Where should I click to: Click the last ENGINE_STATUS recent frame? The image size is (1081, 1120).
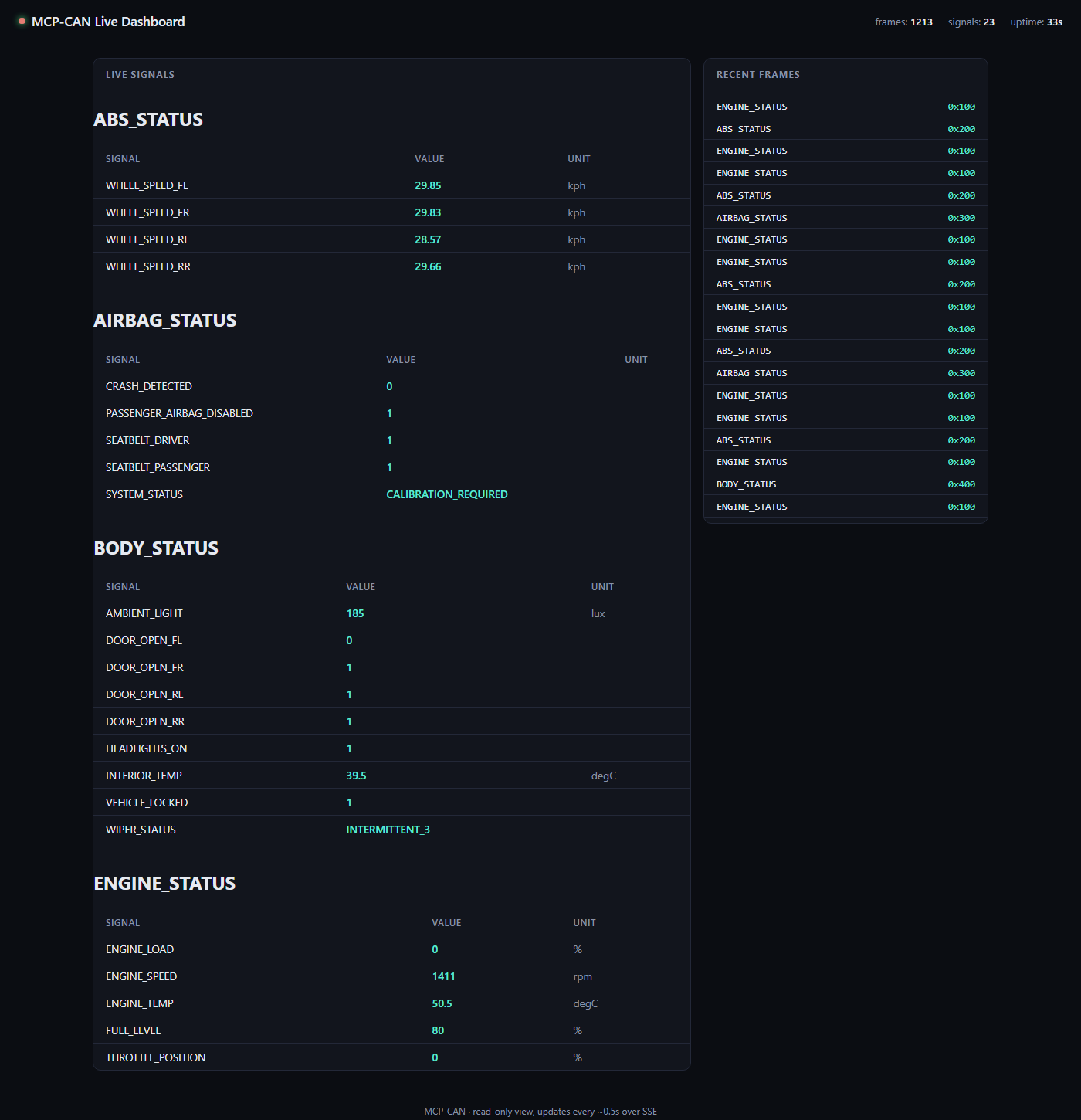(845, 507)
